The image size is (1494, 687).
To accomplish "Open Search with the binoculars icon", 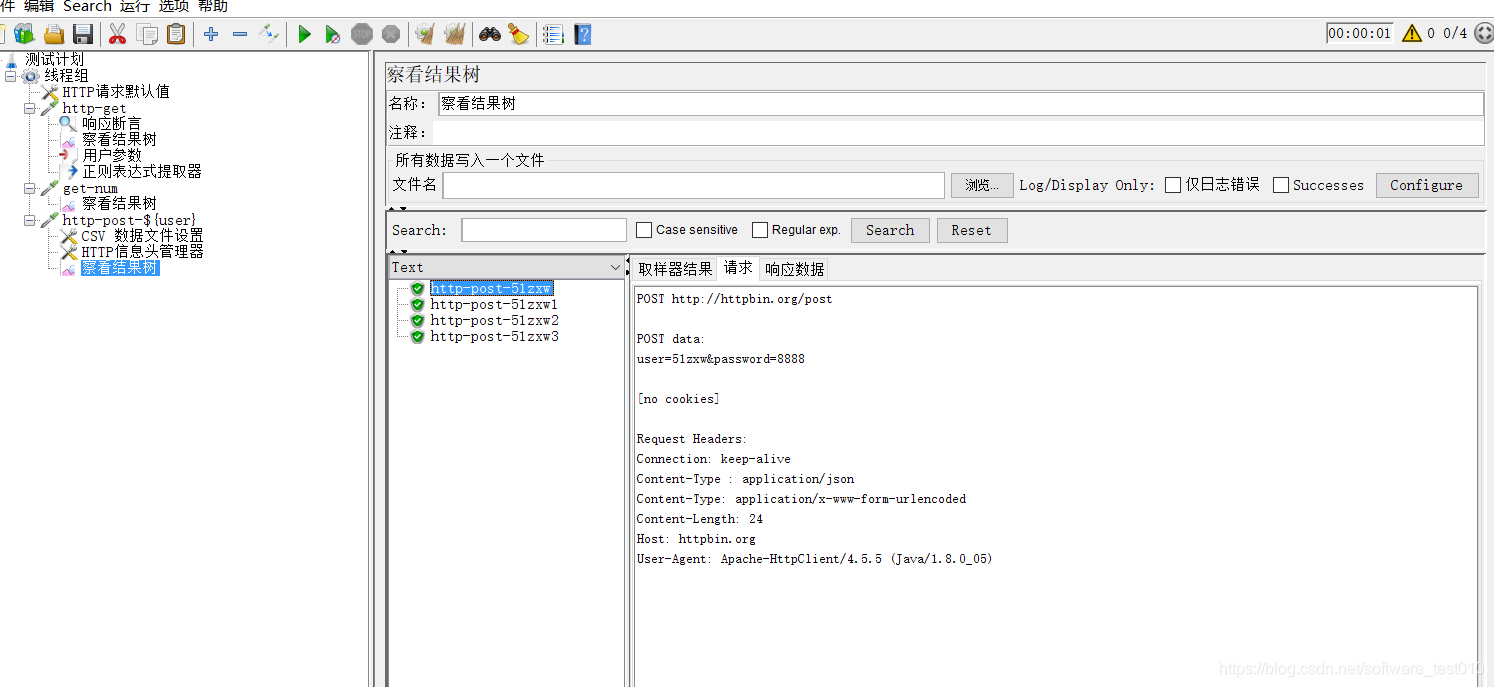I will pos(489,34).
